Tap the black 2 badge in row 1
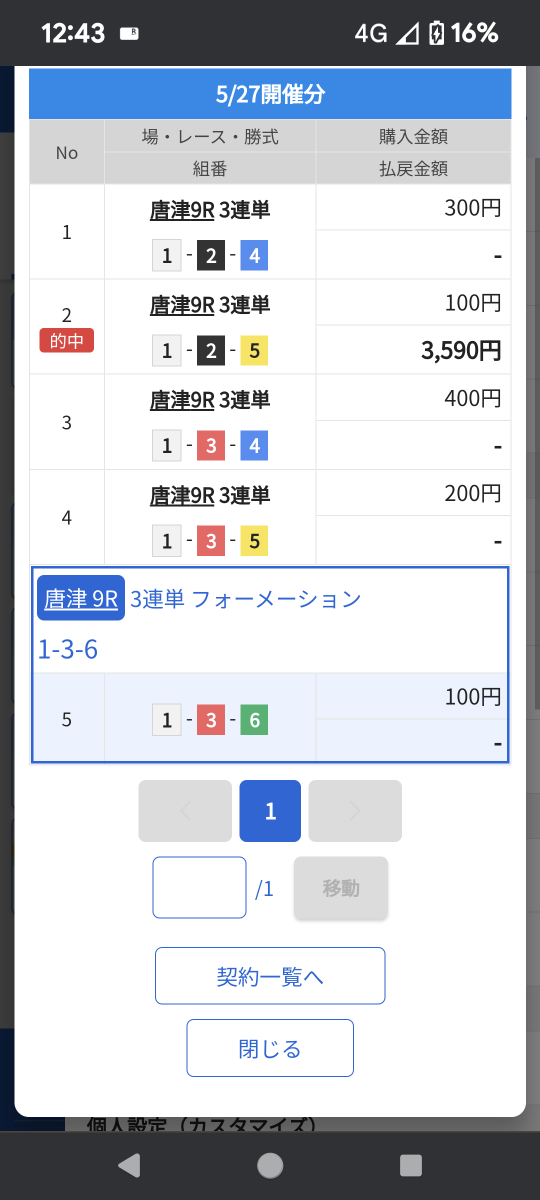 [x=211, y=256]
